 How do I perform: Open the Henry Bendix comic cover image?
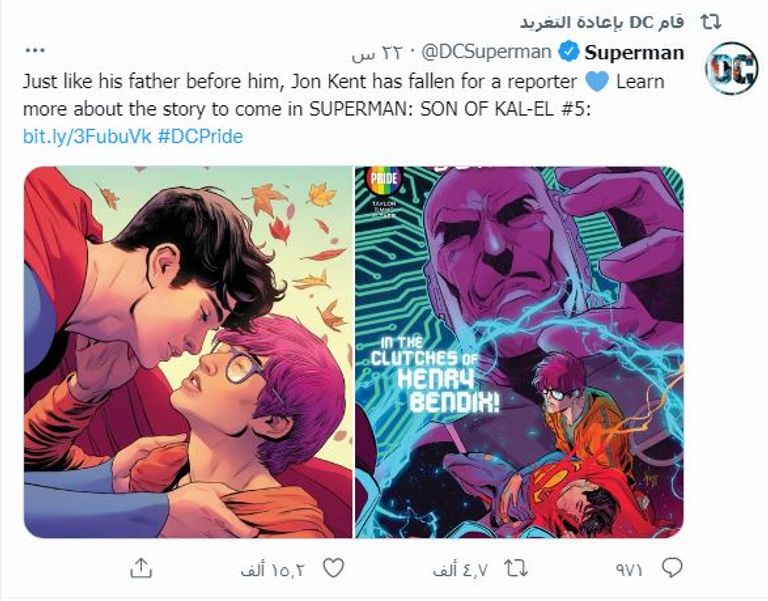point(519,352)
